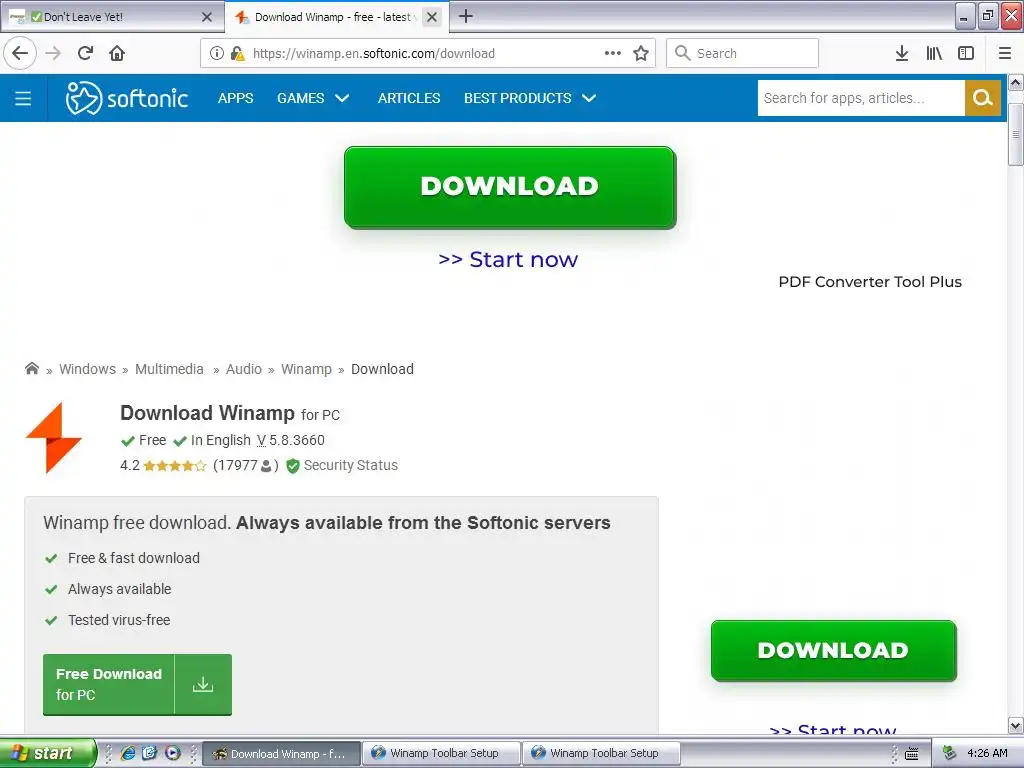
Task: Go to Winamp breadcrumb link
Action: click(306, 369)
